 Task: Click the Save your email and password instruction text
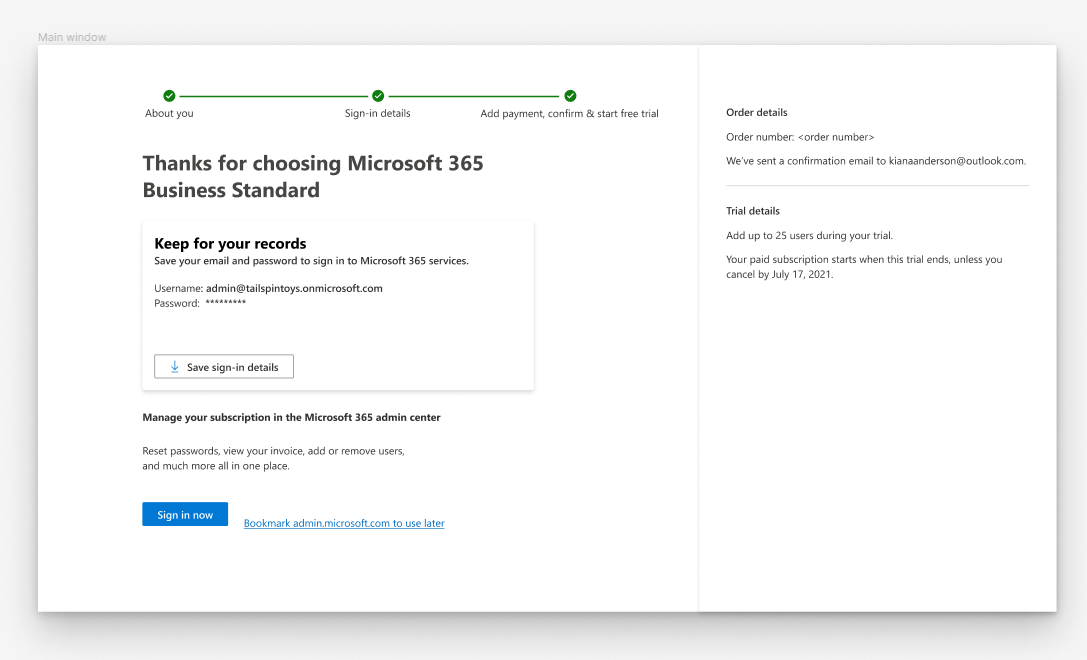coord(311,261)
